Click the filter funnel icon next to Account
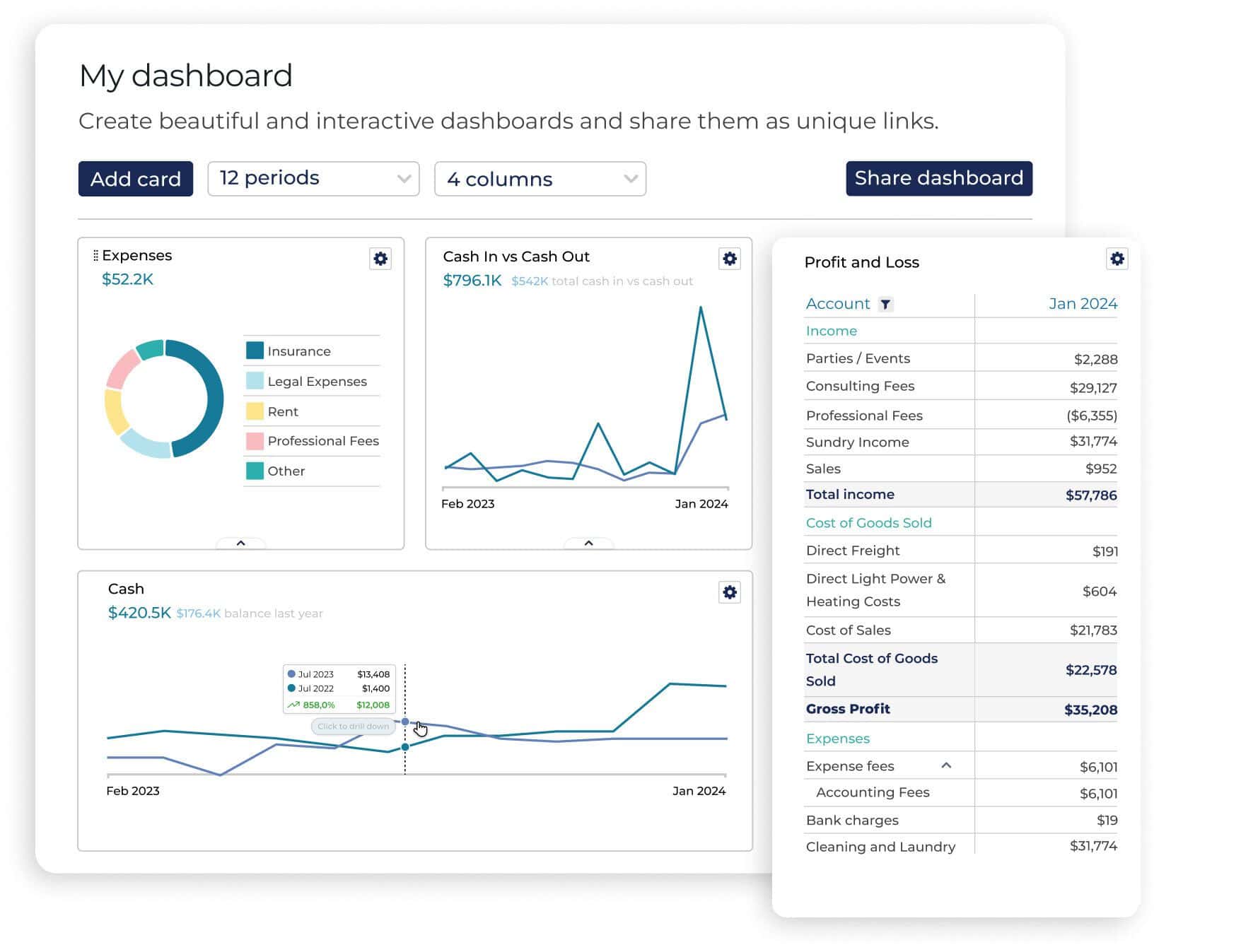Viewport: 1241px width, 952px height. (887, 304)
